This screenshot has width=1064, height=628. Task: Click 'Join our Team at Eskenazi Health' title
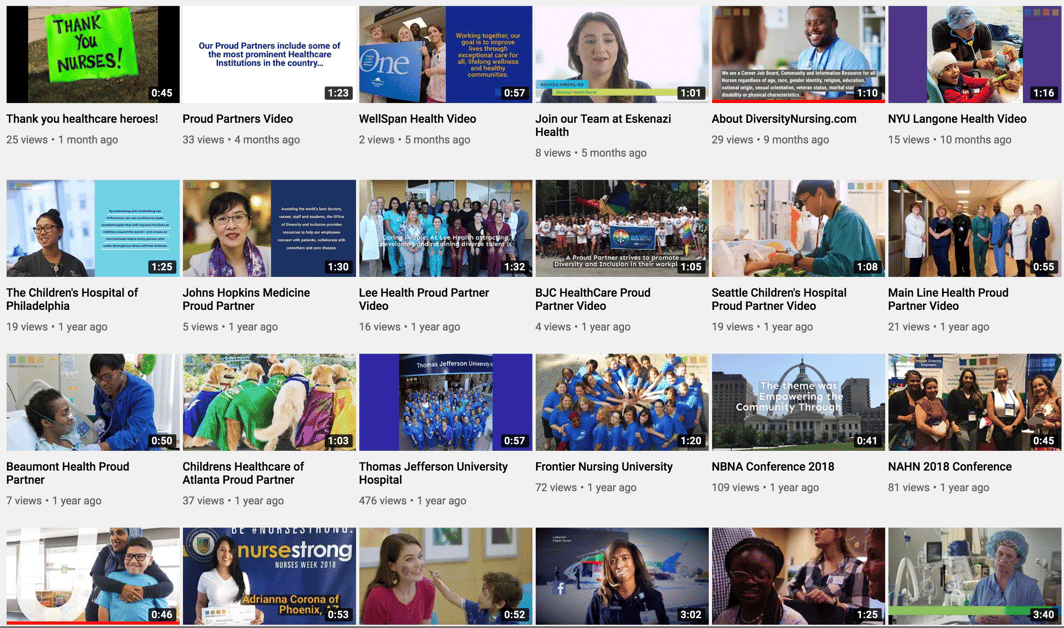[x=603, y=126]
